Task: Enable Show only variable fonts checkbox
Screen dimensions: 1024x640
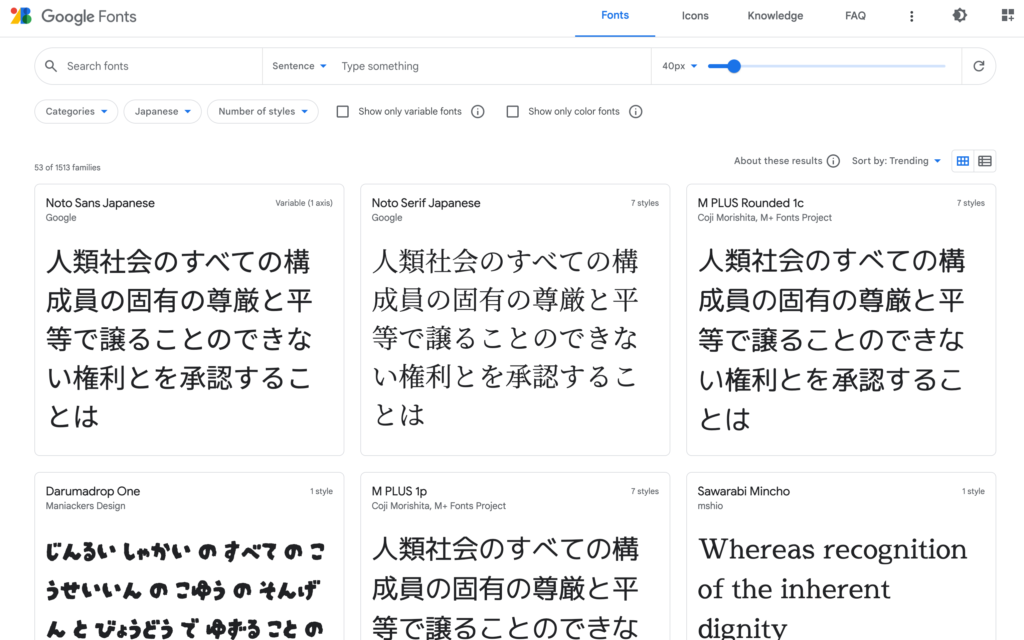Action: tap(342, 112)
